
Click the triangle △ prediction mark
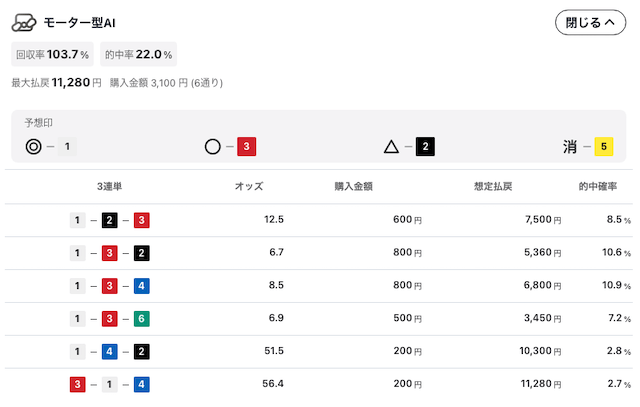(391, 146)
